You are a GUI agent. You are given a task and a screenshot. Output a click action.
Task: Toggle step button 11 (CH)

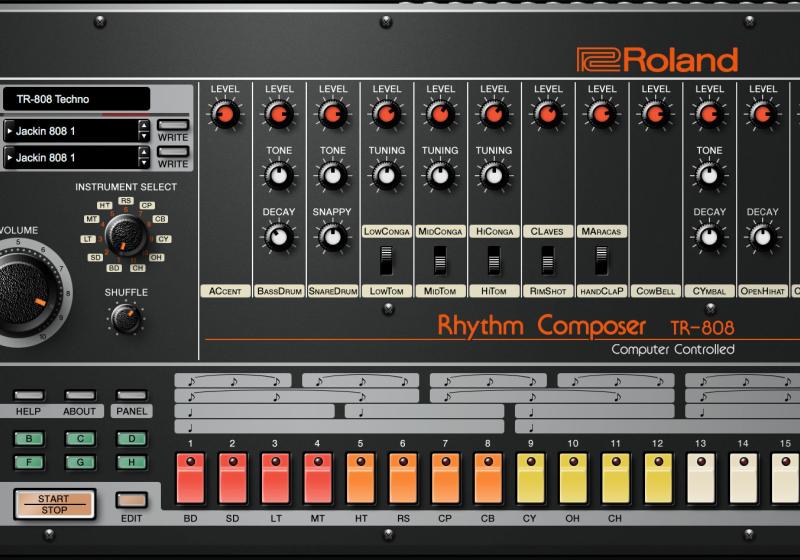pos(616,478)
